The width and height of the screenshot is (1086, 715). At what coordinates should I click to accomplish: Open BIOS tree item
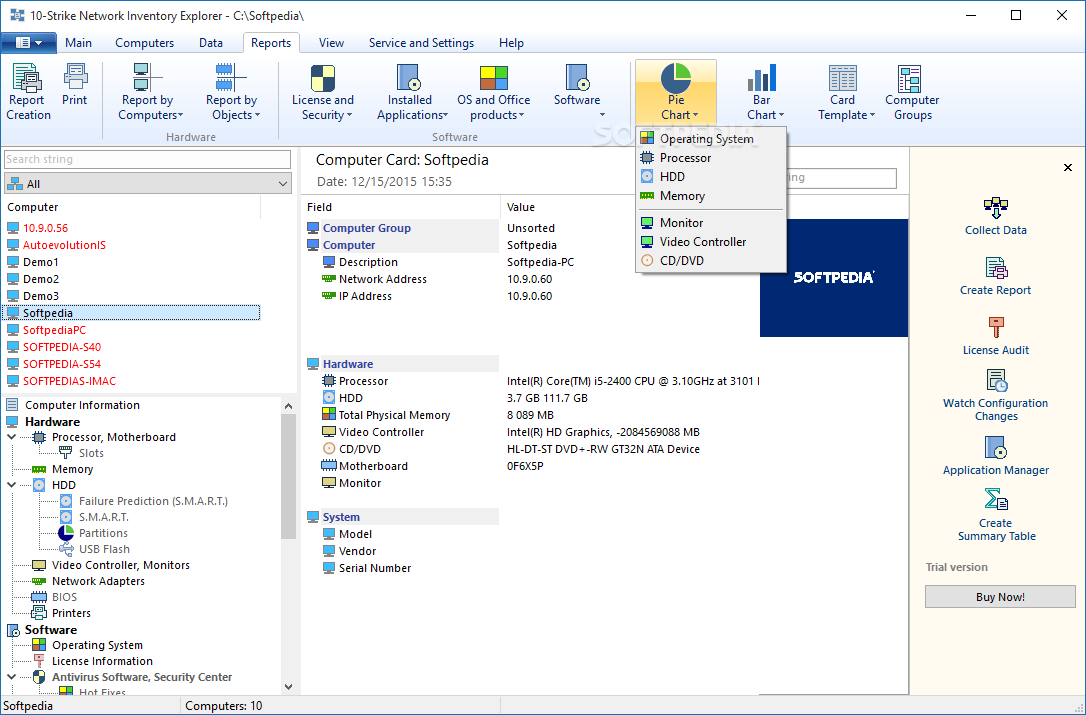tap(64, 597)
